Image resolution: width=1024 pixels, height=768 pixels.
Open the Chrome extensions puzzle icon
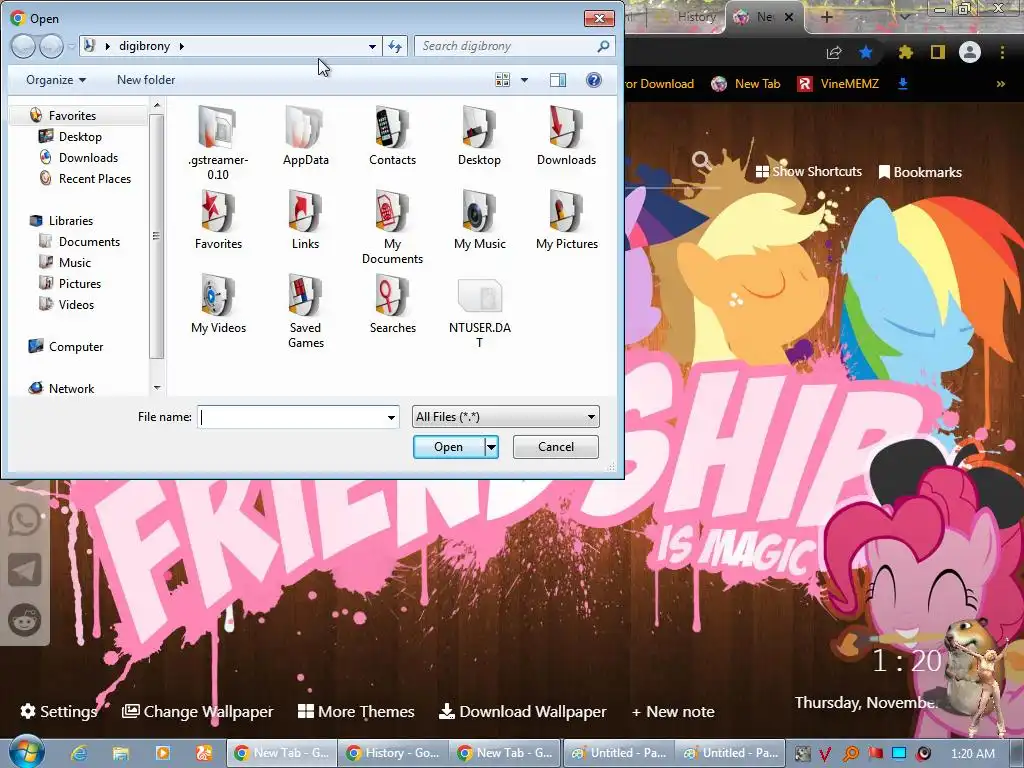[x=905, y=52]
